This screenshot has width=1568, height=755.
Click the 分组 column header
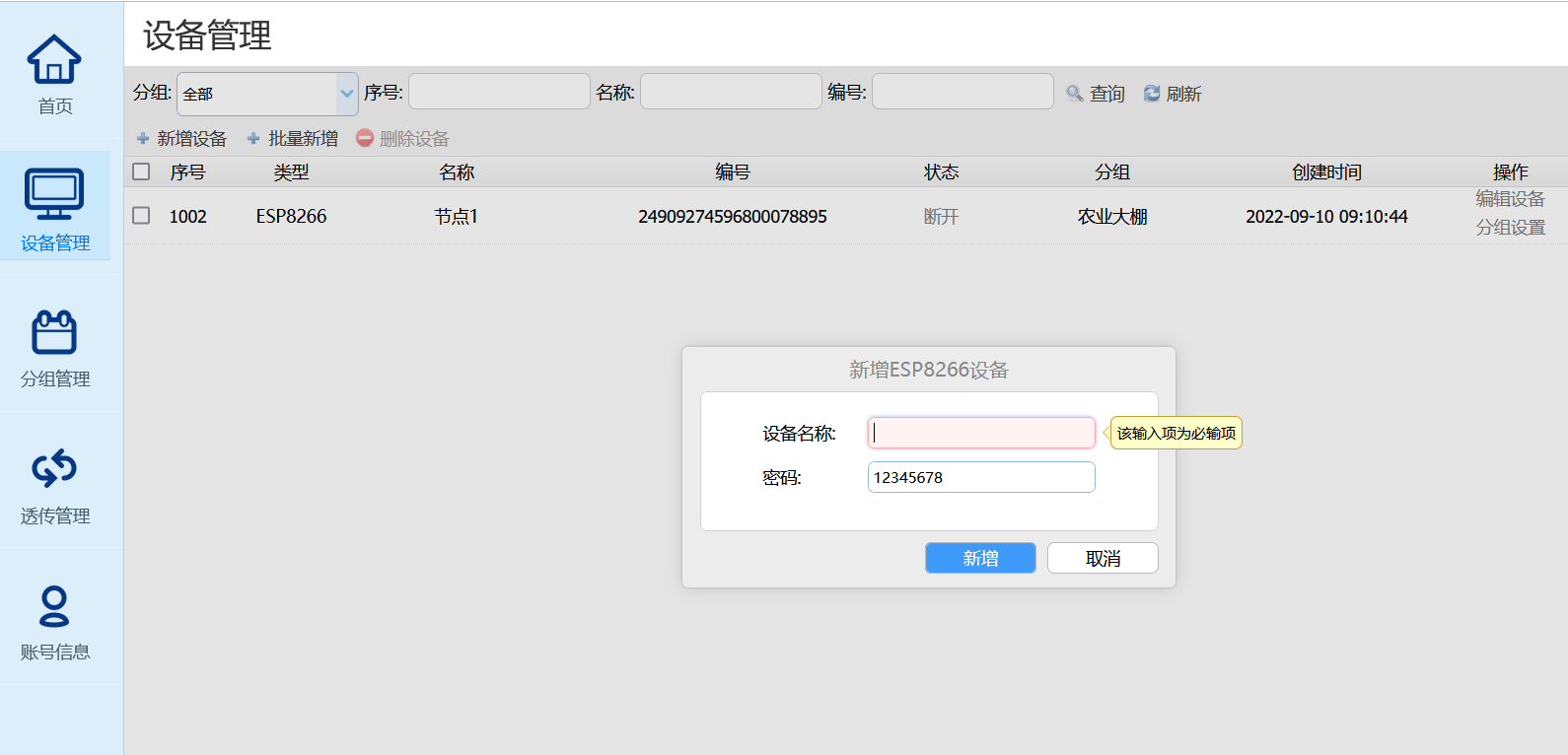(x=1112, y=172)
